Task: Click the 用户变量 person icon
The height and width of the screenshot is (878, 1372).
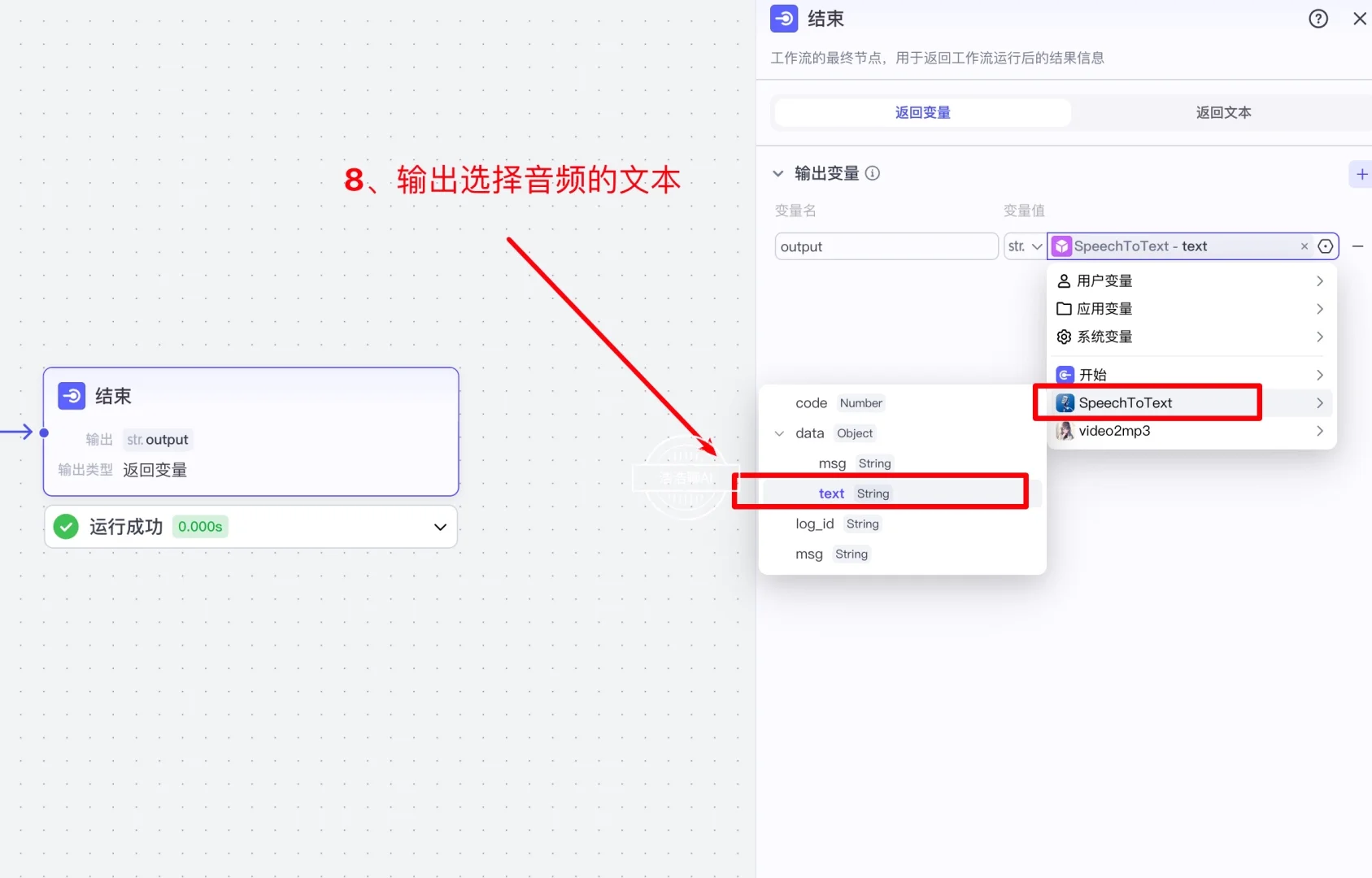Action: pyautogui.click(x=1065, y=280)
